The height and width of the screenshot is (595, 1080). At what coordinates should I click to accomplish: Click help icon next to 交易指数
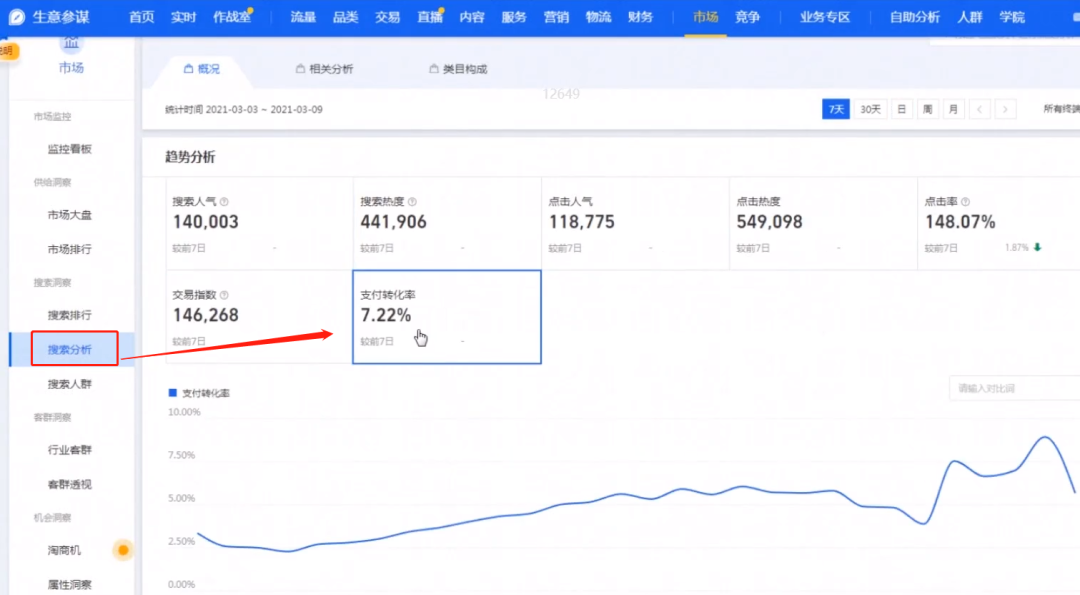point(224,295)
